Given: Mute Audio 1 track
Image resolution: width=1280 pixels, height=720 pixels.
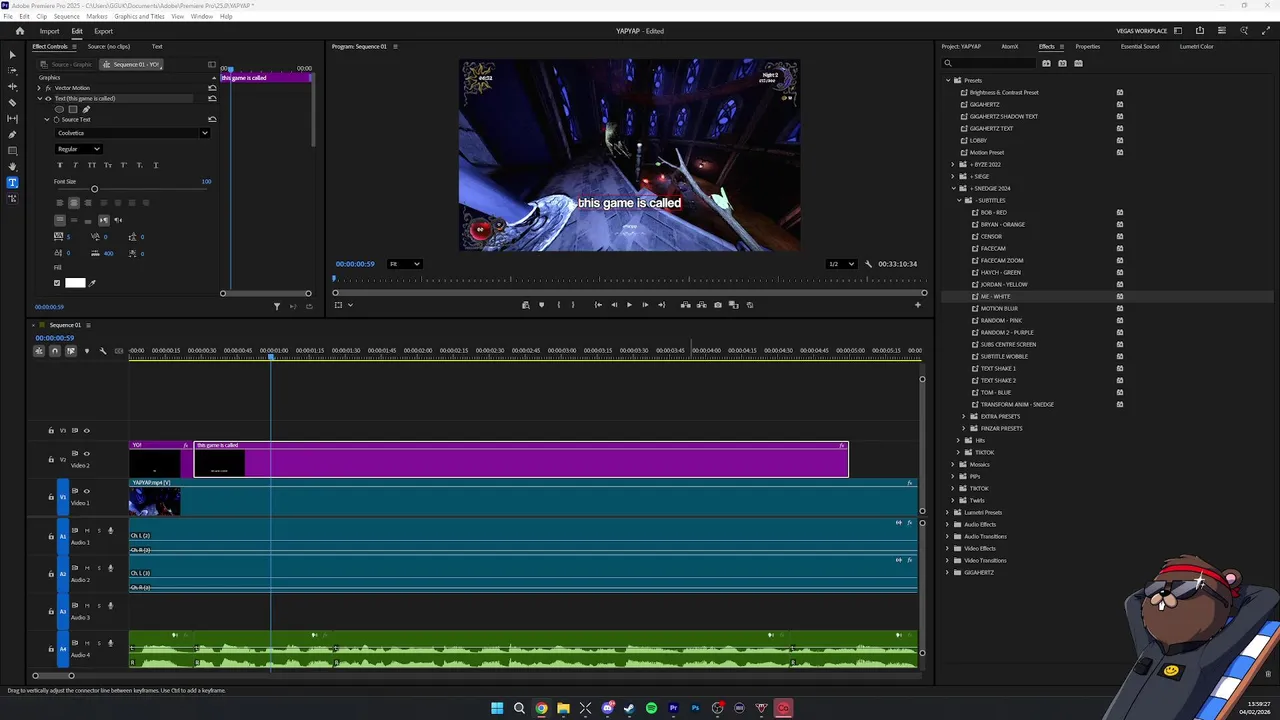Looking at the screenshot, I should [87, 530].
